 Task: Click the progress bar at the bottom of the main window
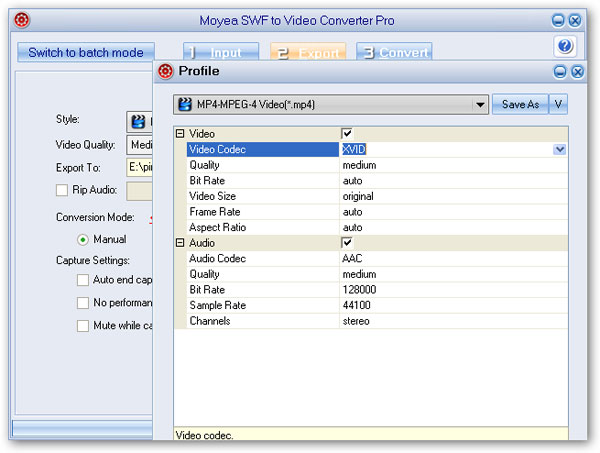point(82,428)
